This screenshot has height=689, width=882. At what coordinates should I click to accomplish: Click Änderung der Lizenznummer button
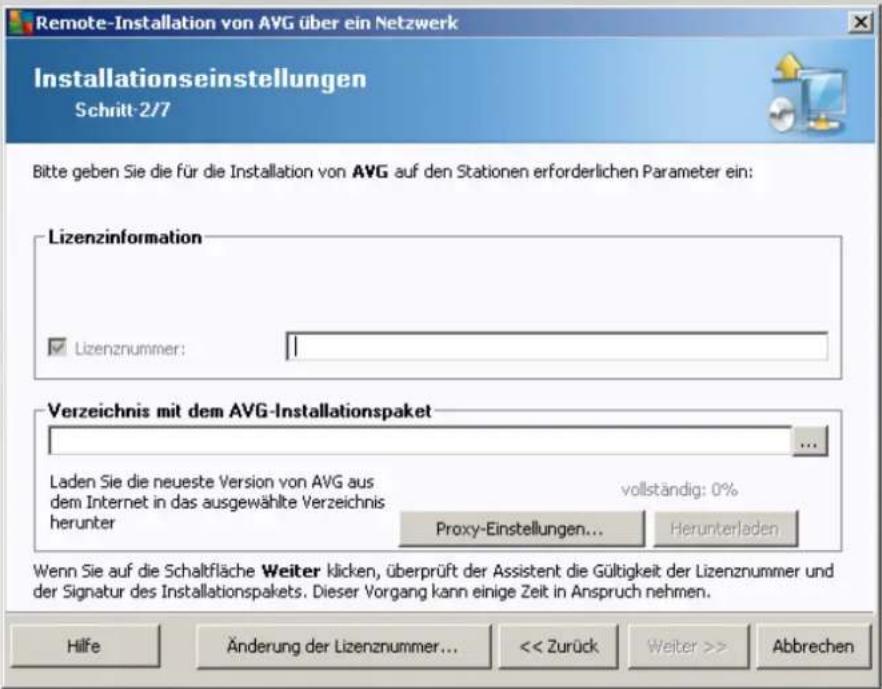click(343, 646)
